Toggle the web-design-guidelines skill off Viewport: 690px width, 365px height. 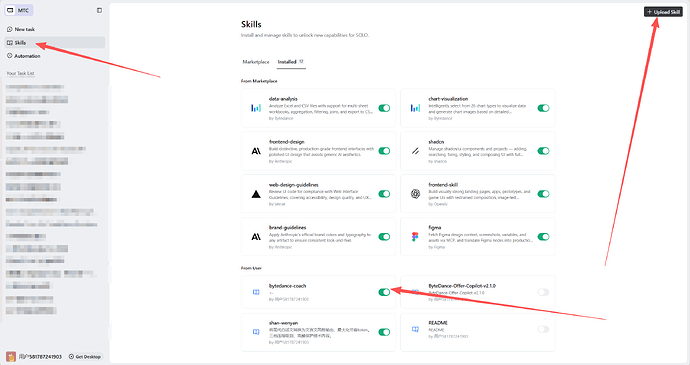pos(384,194)
